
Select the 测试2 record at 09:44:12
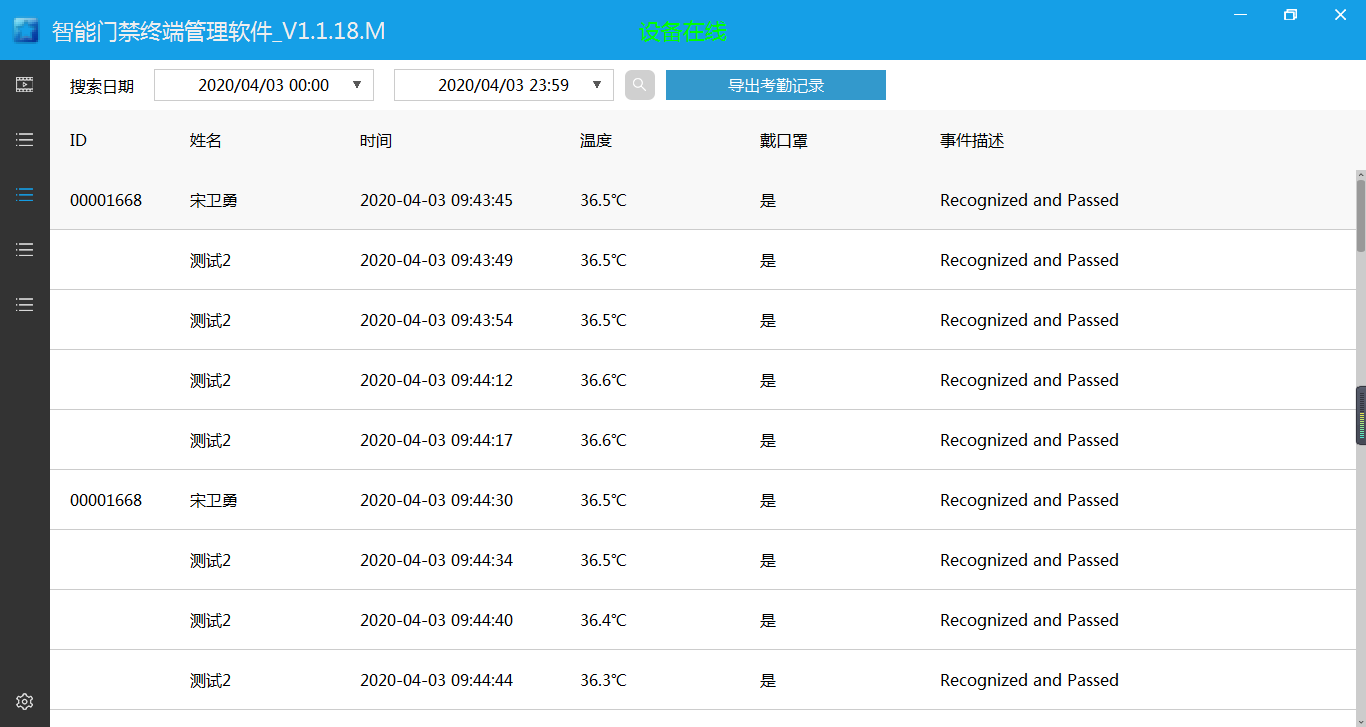[211, 380]
